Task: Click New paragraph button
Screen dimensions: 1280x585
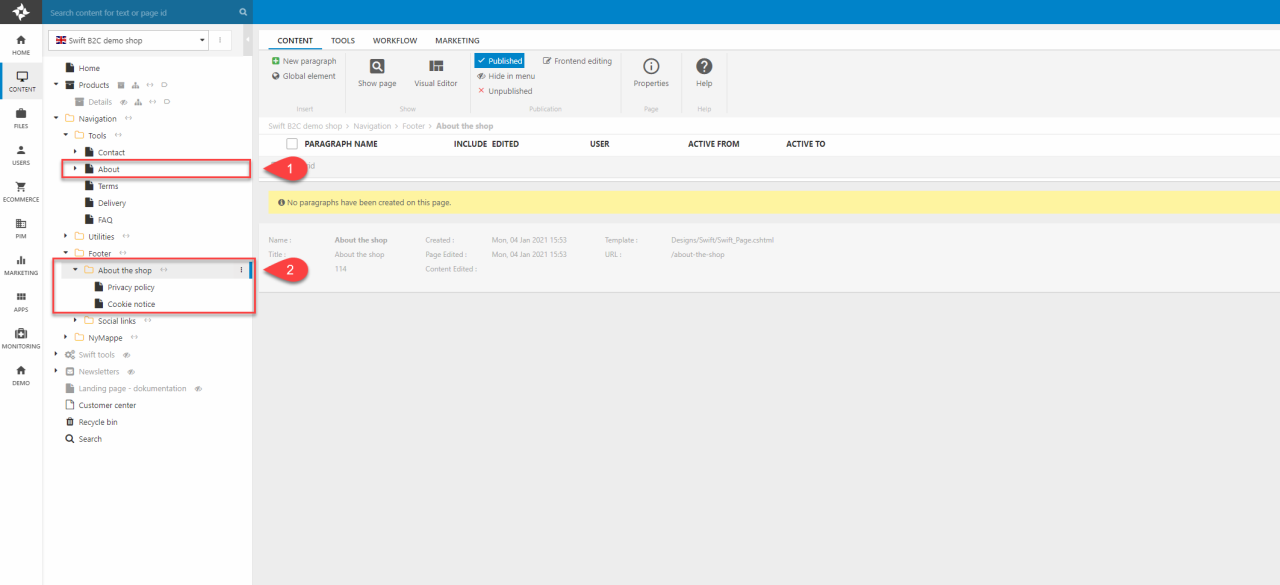Action: [304, 61]
